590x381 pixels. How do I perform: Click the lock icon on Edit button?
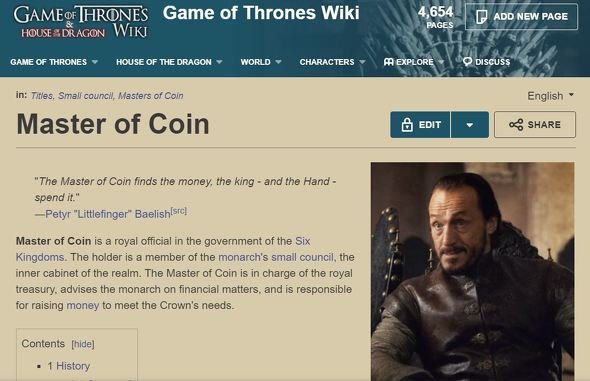coord(407,124)
